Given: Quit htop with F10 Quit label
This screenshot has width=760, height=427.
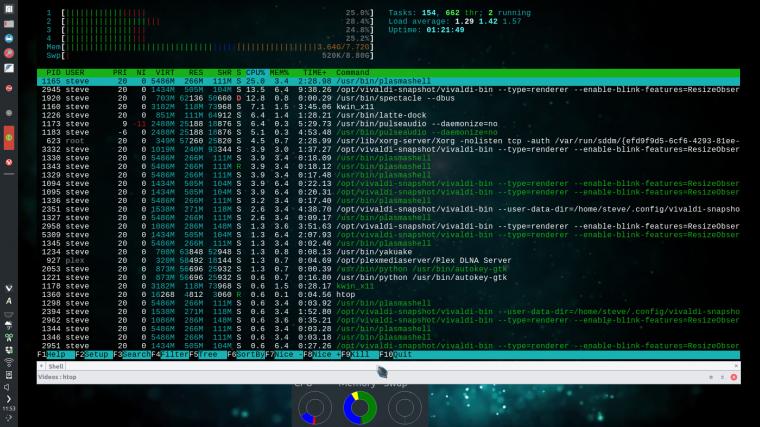Looking at the screenshot, I should click(396, 355).
